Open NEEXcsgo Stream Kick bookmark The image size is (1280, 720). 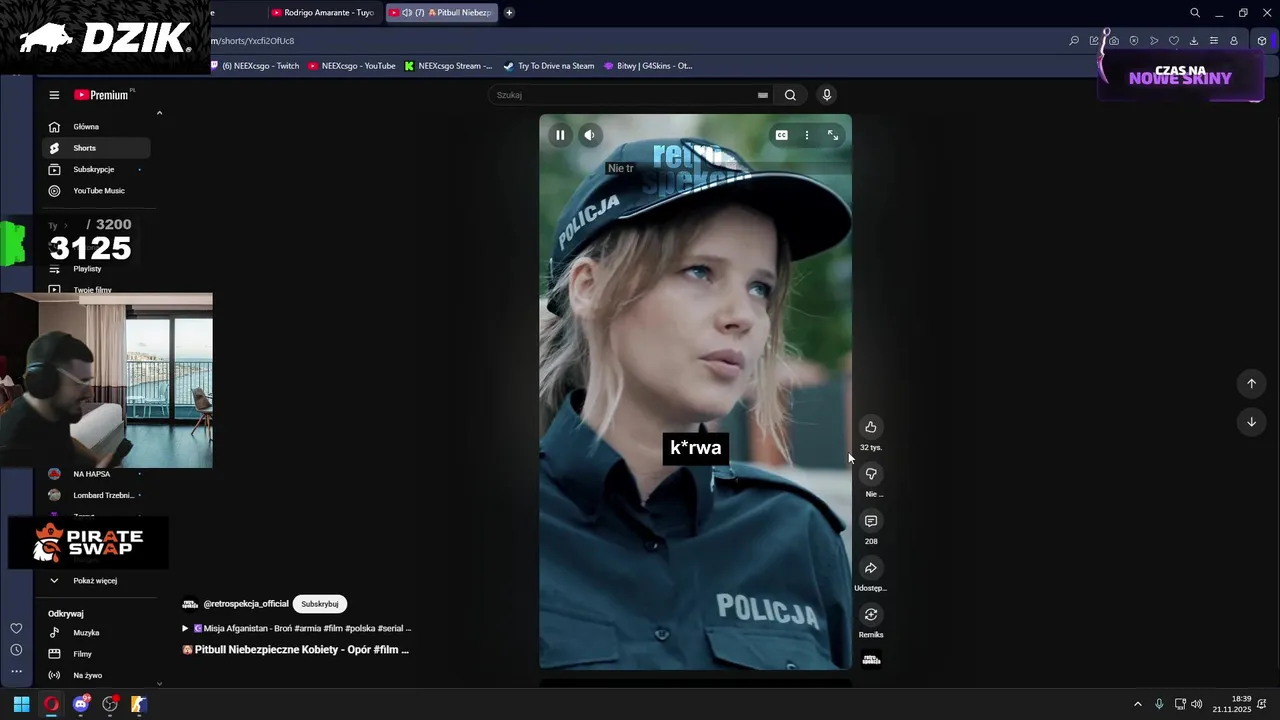click(x=448, y=66)
